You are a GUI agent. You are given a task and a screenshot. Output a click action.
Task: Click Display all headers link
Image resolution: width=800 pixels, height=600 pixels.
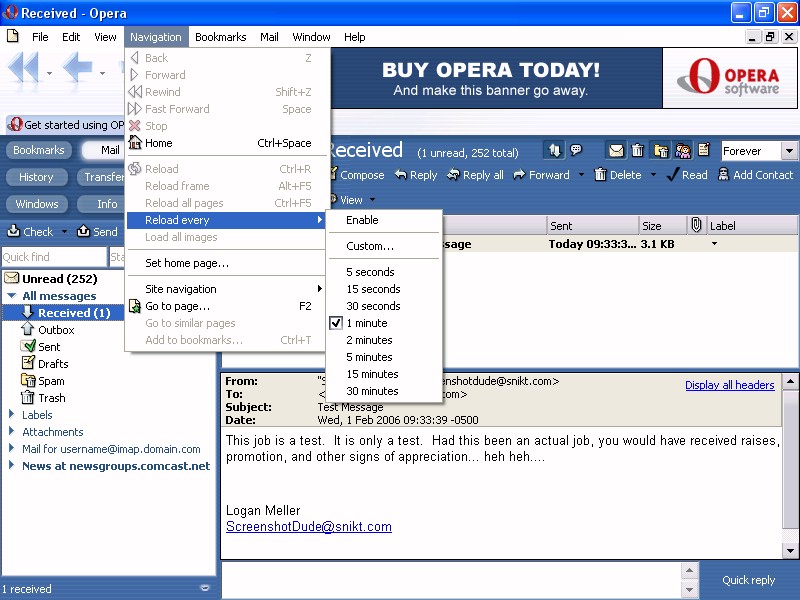730,385
